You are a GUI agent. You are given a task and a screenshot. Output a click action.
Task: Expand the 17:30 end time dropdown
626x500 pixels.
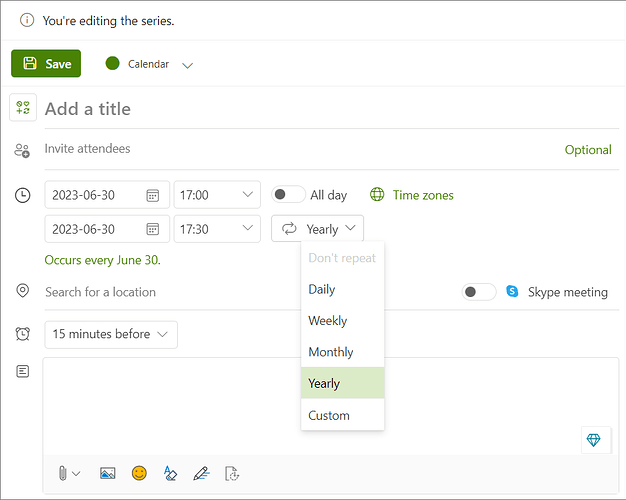coord(217,229)
